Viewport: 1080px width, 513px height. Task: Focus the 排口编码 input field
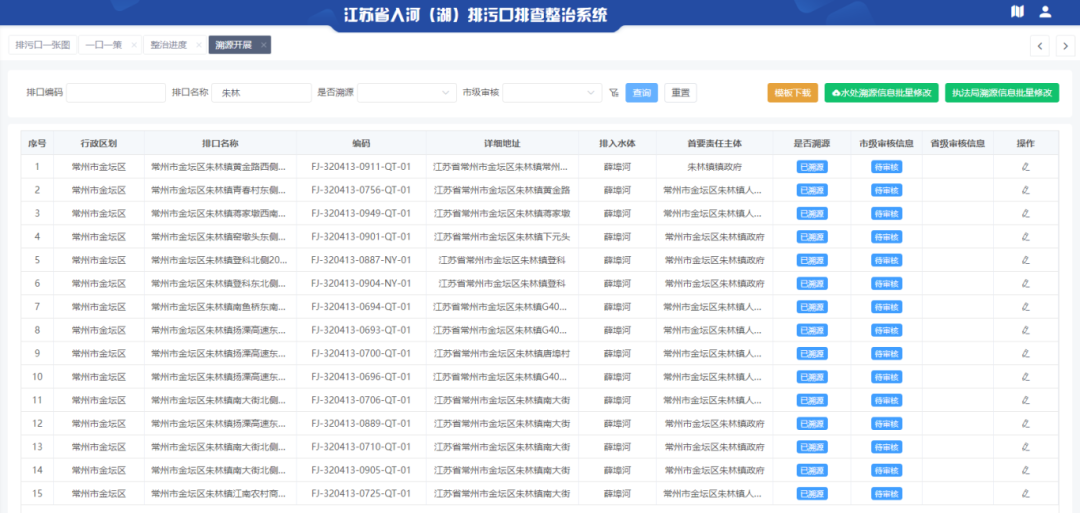coord(116,93)
